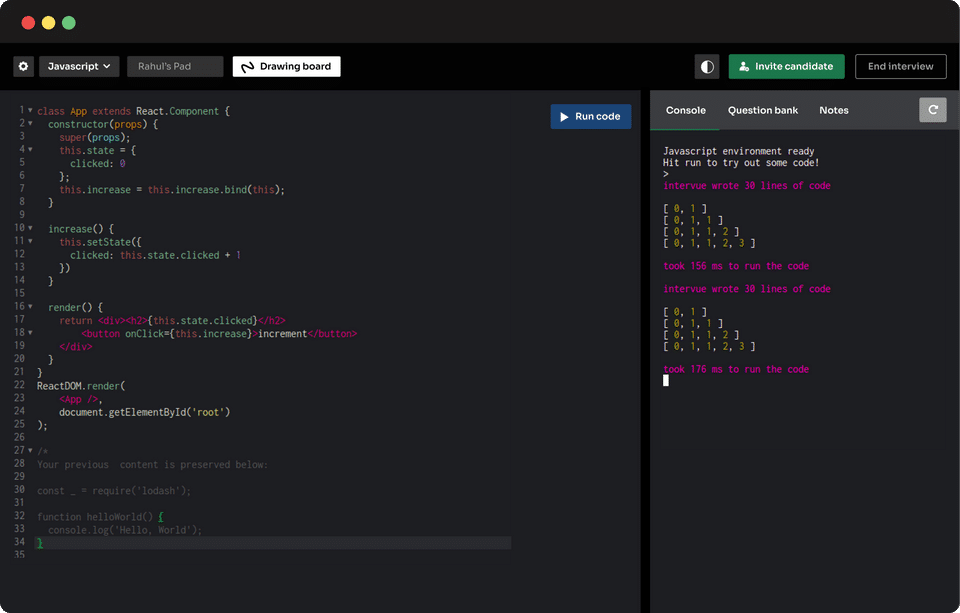Click the console cursor input line

(666, 381)
